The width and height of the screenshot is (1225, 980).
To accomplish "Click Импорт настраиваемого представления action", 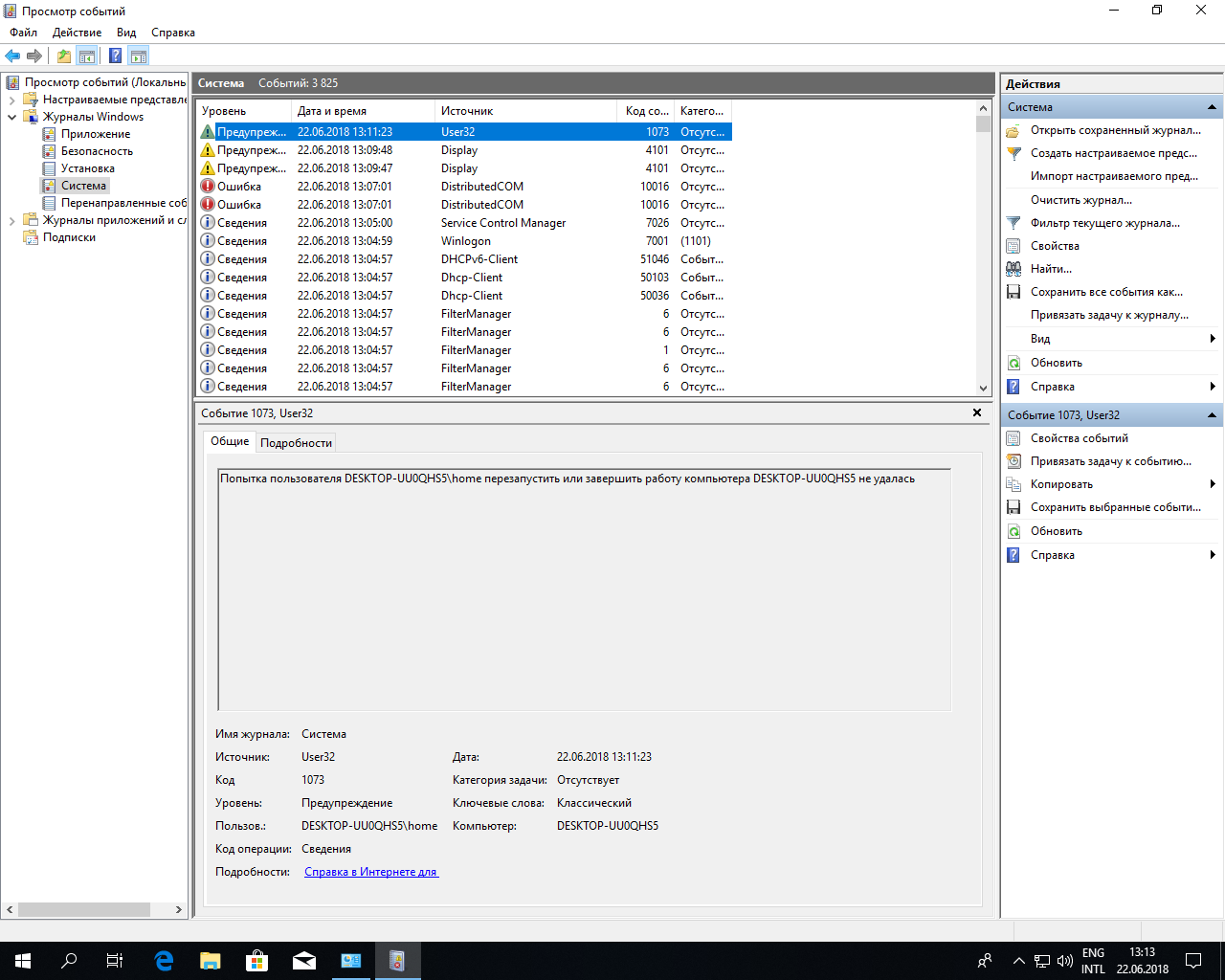I will [1114, 176].
